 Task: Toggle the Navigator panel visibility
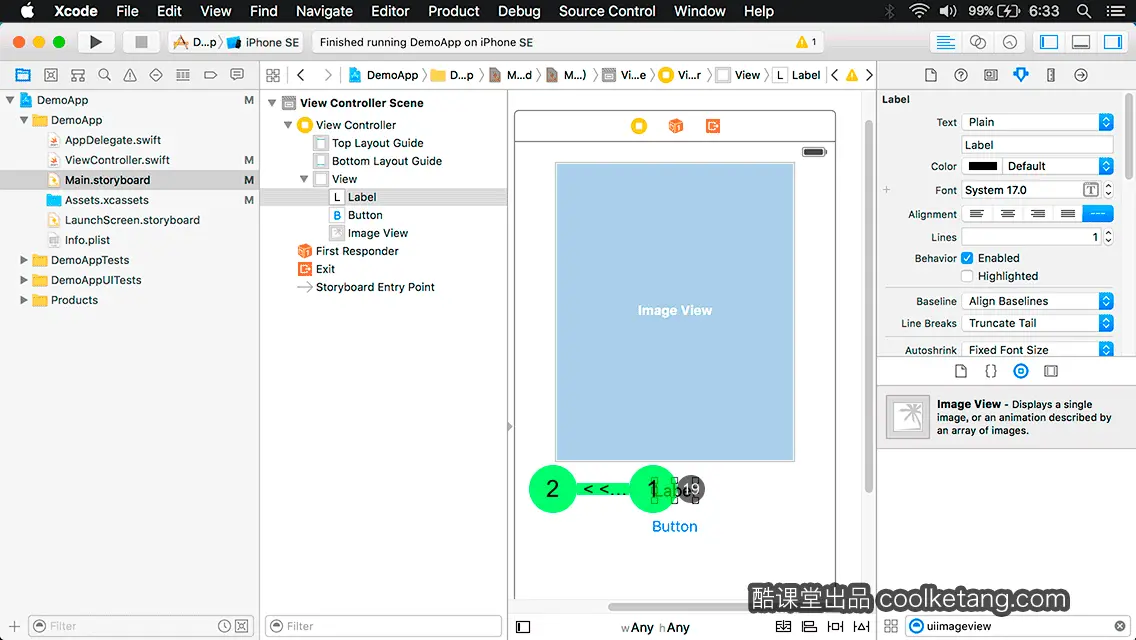pyautogui.click(x=1048, y=42)
